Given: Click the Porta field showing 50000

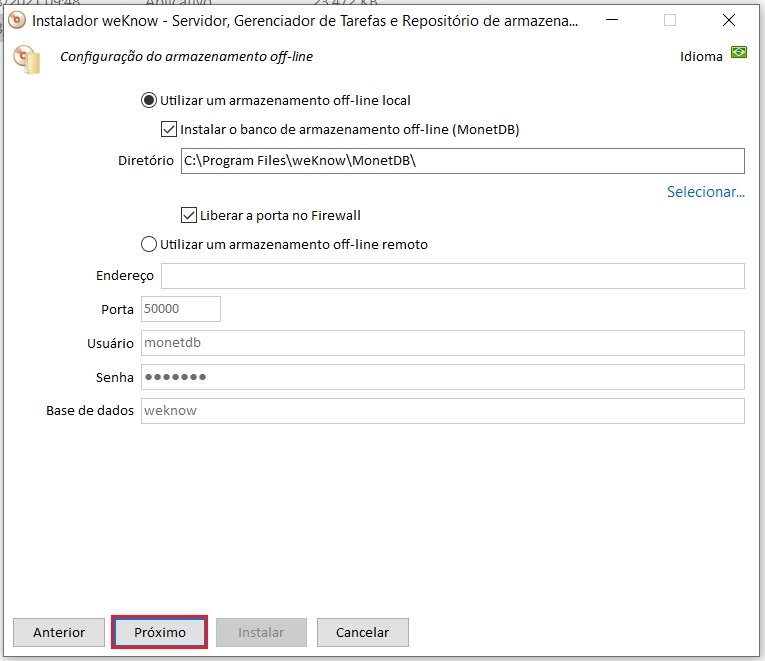Looking at the screenshot, I should [x=180, y=309].
